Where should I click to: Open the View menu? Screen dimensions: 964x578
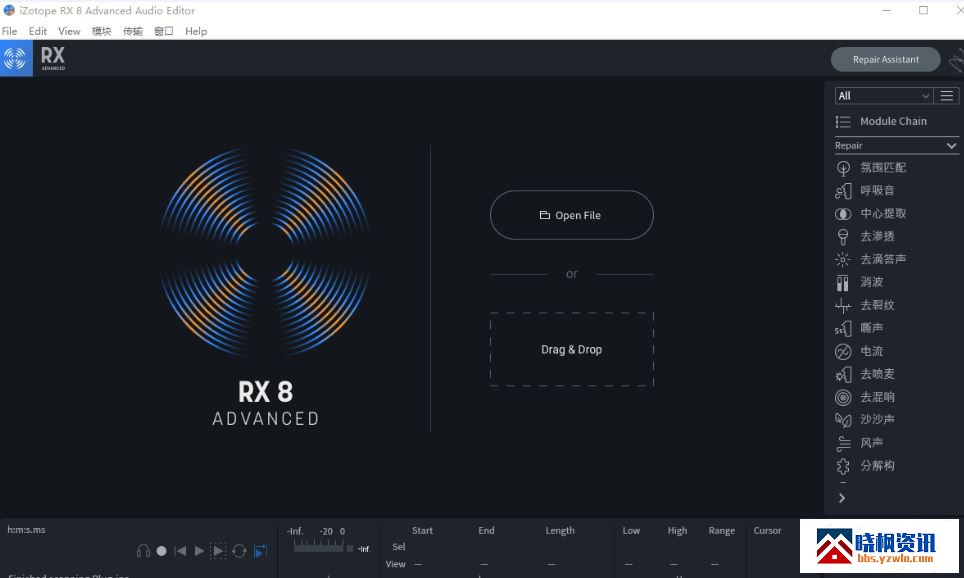tap(69, 31)
